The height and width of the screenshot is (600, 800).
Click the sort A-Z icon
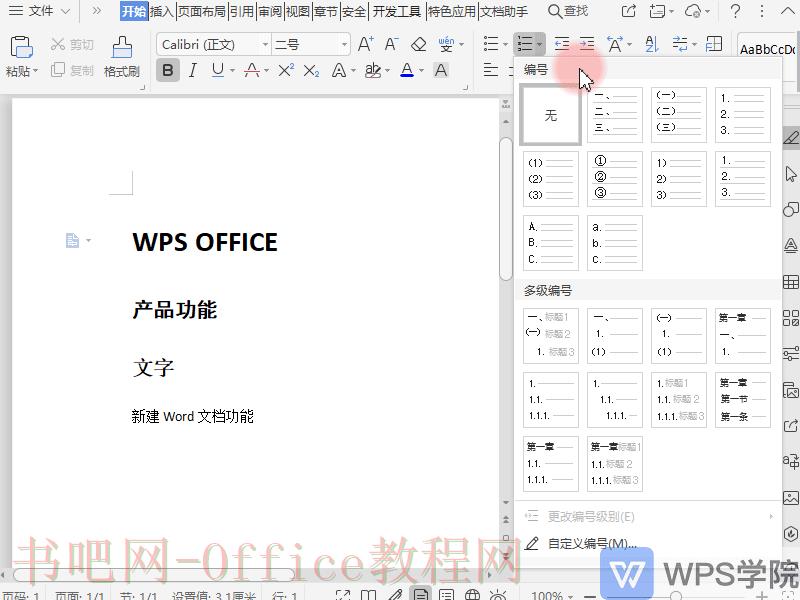652,44
